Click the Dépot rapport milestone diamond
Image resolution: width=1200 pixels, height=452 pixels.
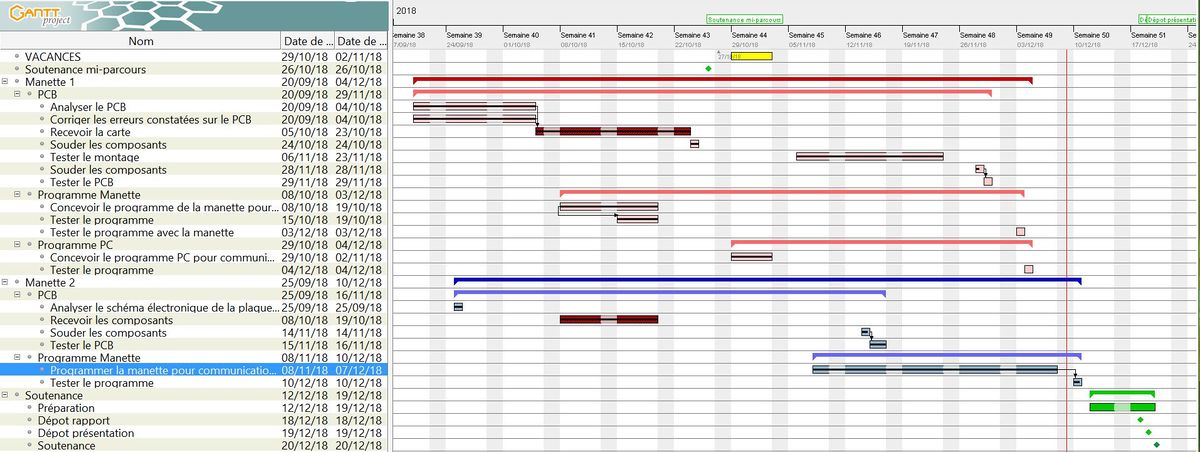click(1140, 420)
